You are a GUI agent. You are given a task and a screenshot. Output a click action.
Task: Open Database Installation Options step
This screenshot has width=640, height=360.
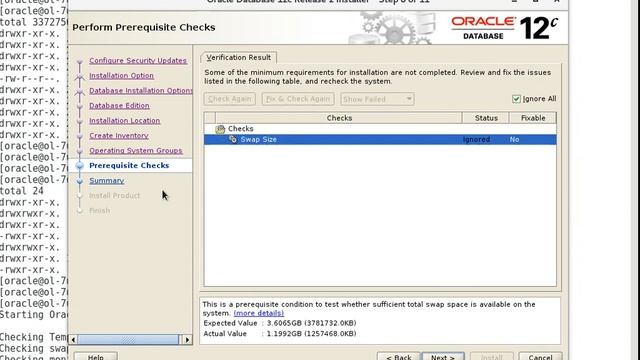tap(141, 91)
